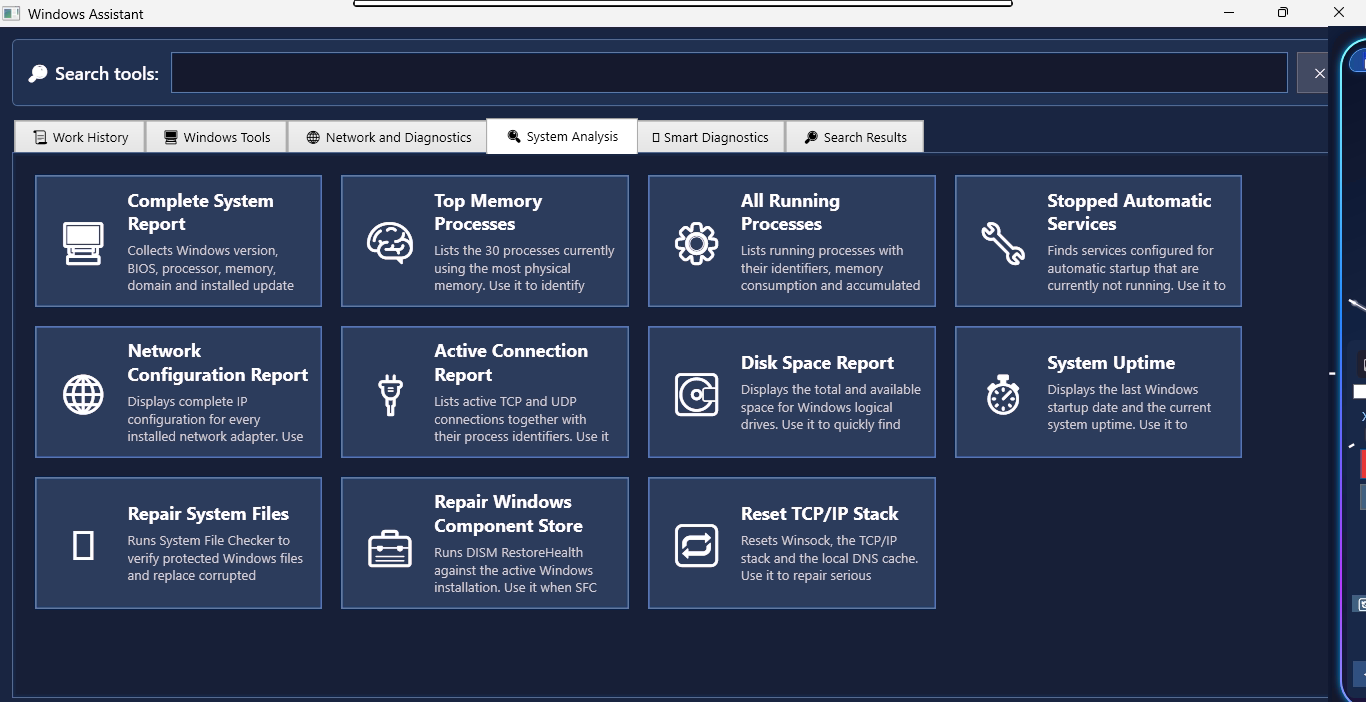Click the globe icon on Network Configuration Report
Viewport: 1366px width, 702px height.
coord(83,394)
